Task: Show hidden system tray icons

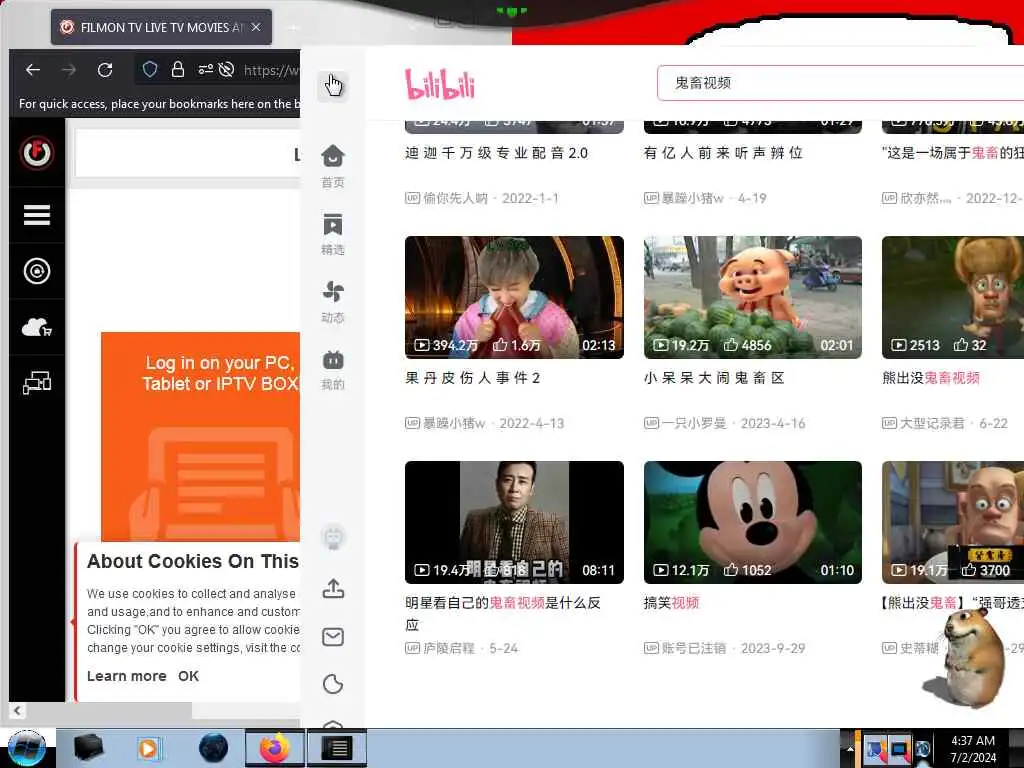Action: click(850, 749)
